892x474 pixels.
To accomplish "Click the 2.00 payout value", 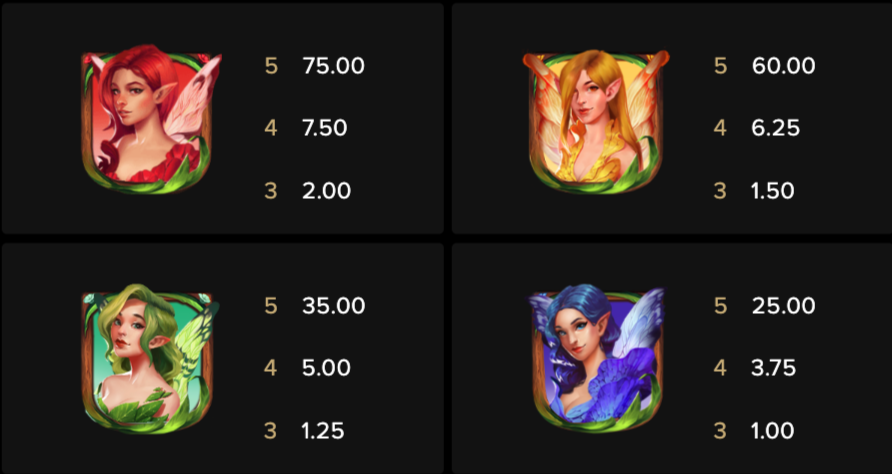I will 327,191.
